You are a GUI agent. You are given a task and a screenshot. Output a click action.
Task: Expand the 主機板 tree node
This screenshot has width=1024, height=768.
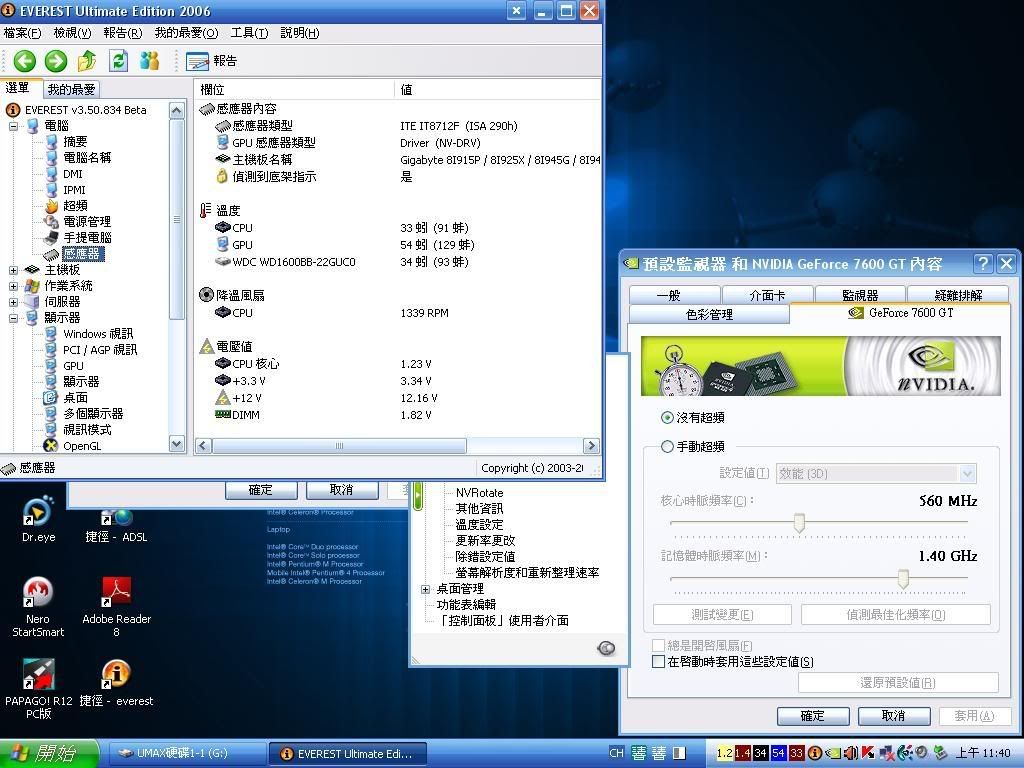(14, 270)
